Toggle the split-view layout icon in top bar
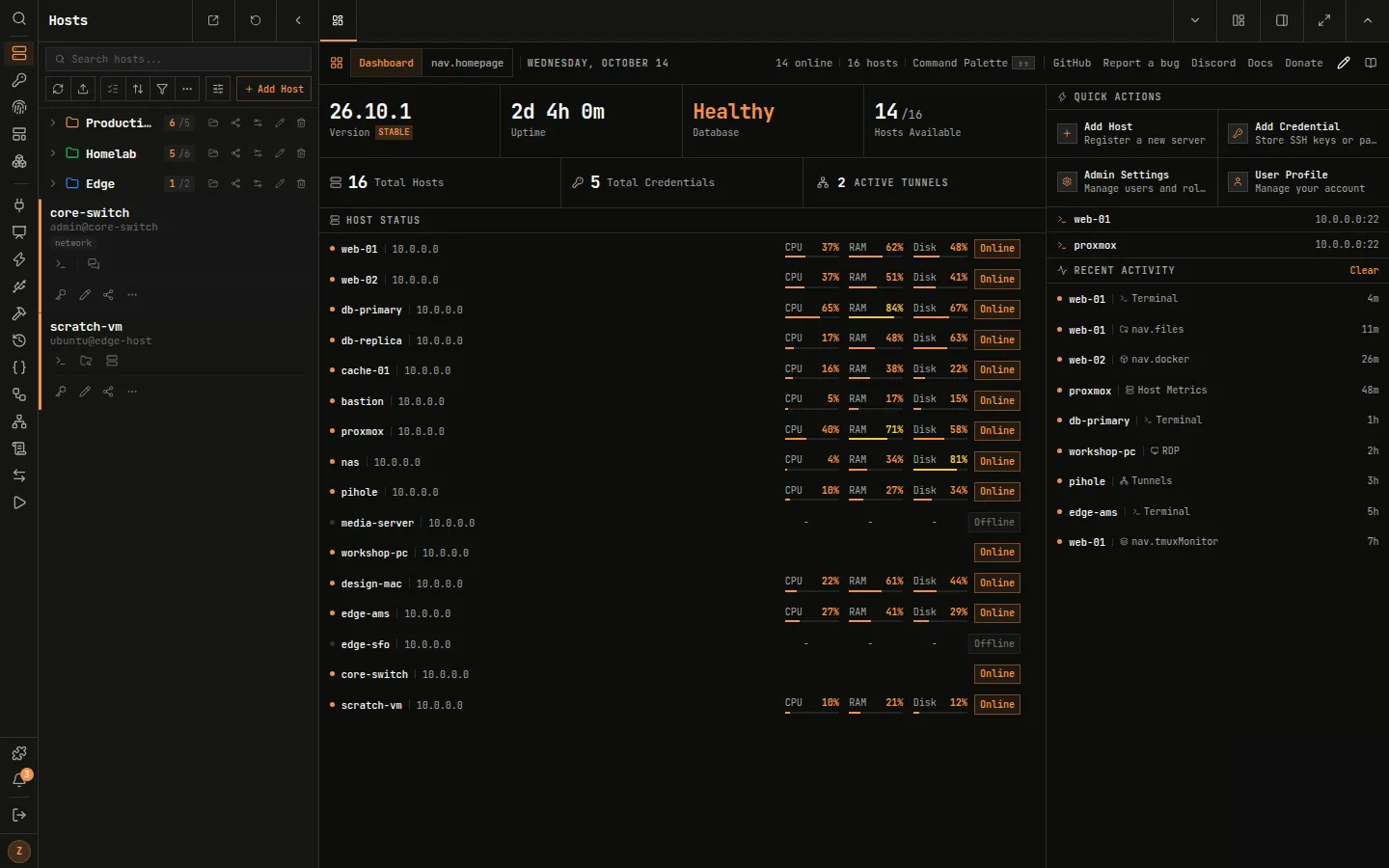The image size is (1389, 868). pyautogui.click(x=1239, y=20)
